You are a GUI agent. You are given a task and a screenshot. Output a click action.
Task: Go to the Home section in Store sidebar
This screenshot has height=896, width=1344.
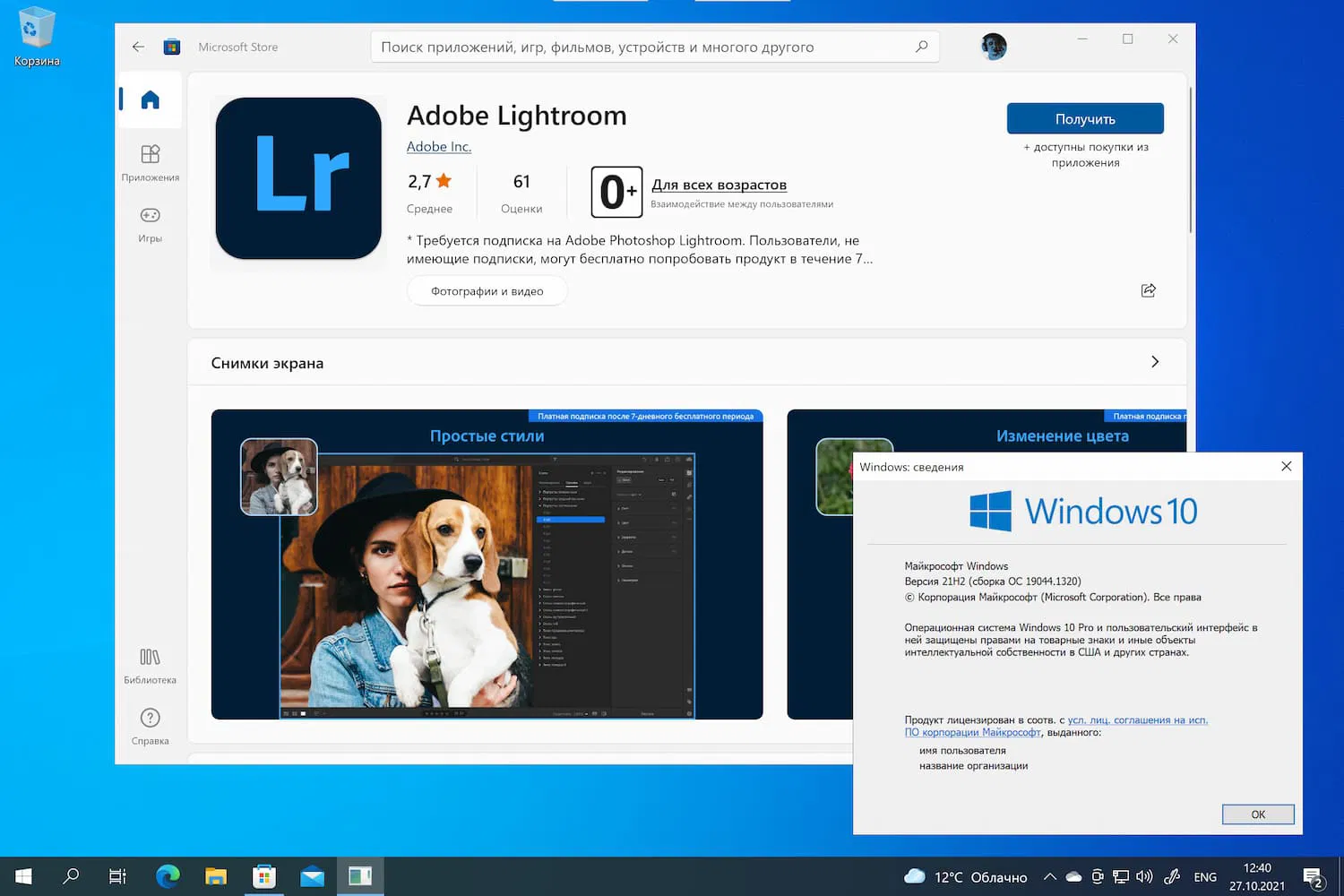[x=151, y=99]
